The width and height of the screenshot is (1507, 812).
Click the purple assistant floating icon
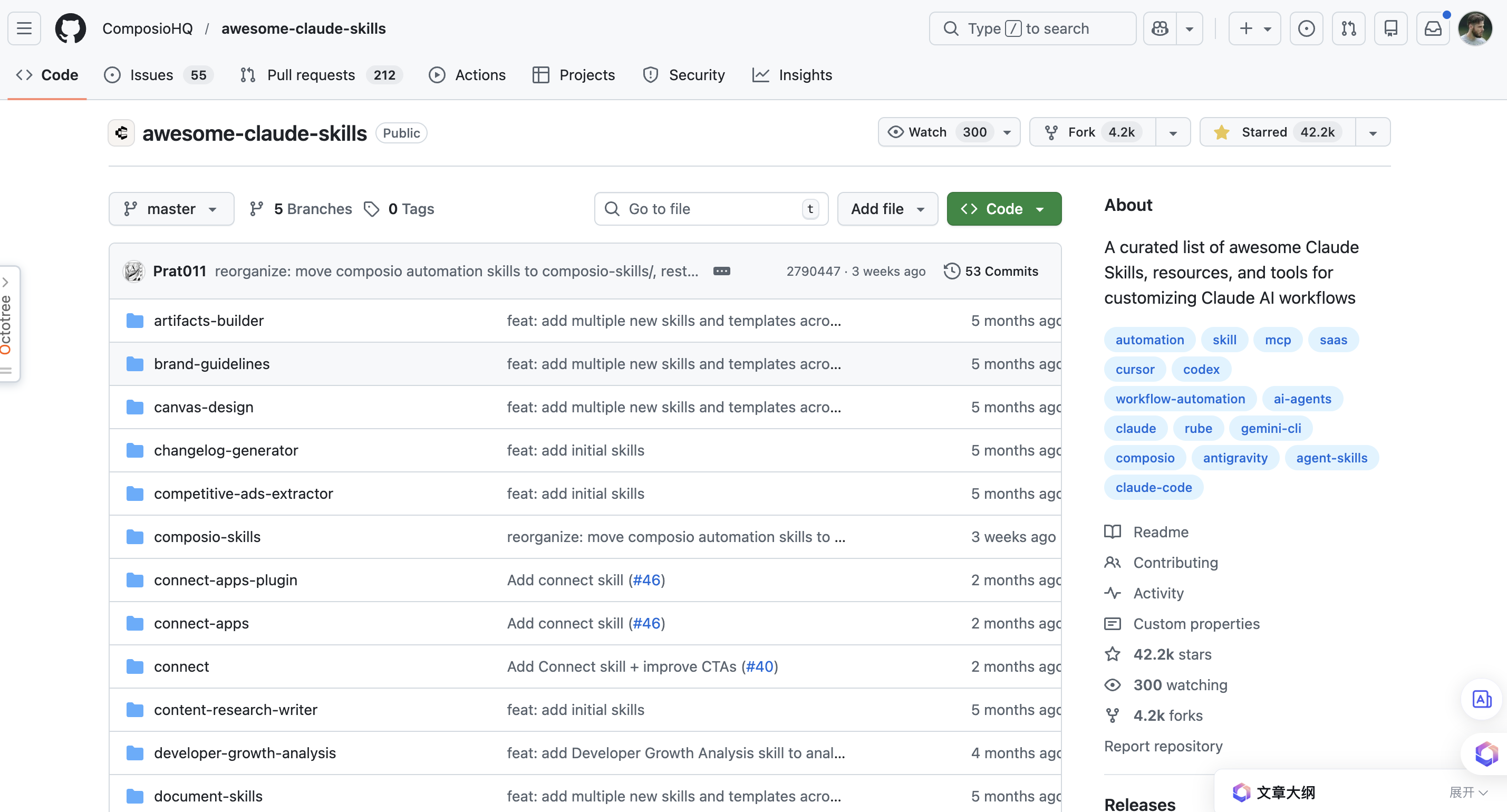(1485, 753)
